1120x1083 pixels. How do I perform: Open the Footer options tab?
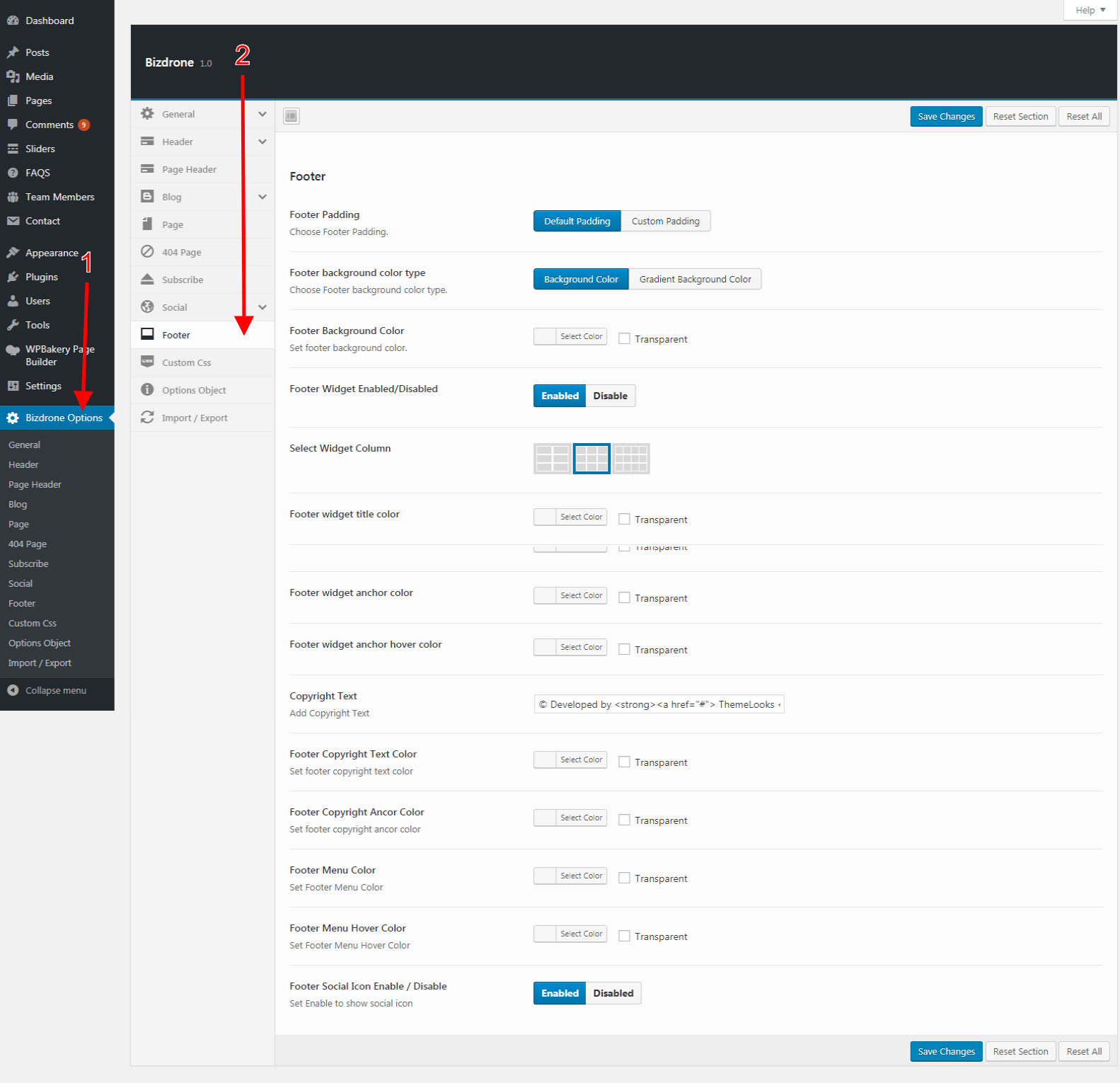[202, 335]
